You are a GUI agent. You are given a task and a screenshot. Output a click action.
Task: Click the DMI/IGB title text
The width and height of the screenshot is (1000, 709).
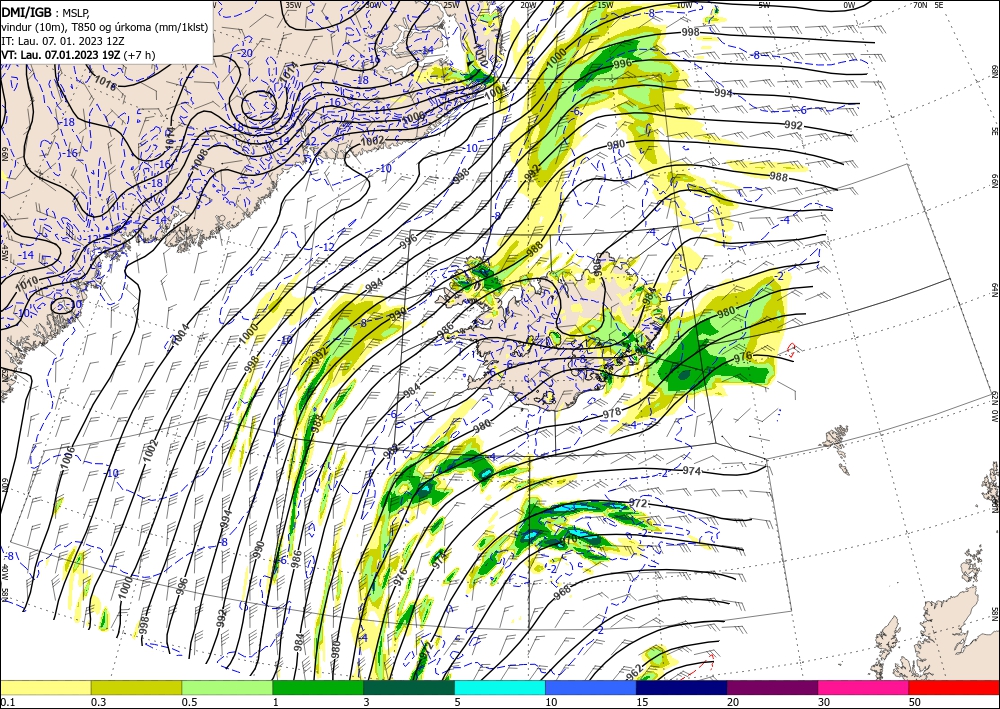[27, 11]
